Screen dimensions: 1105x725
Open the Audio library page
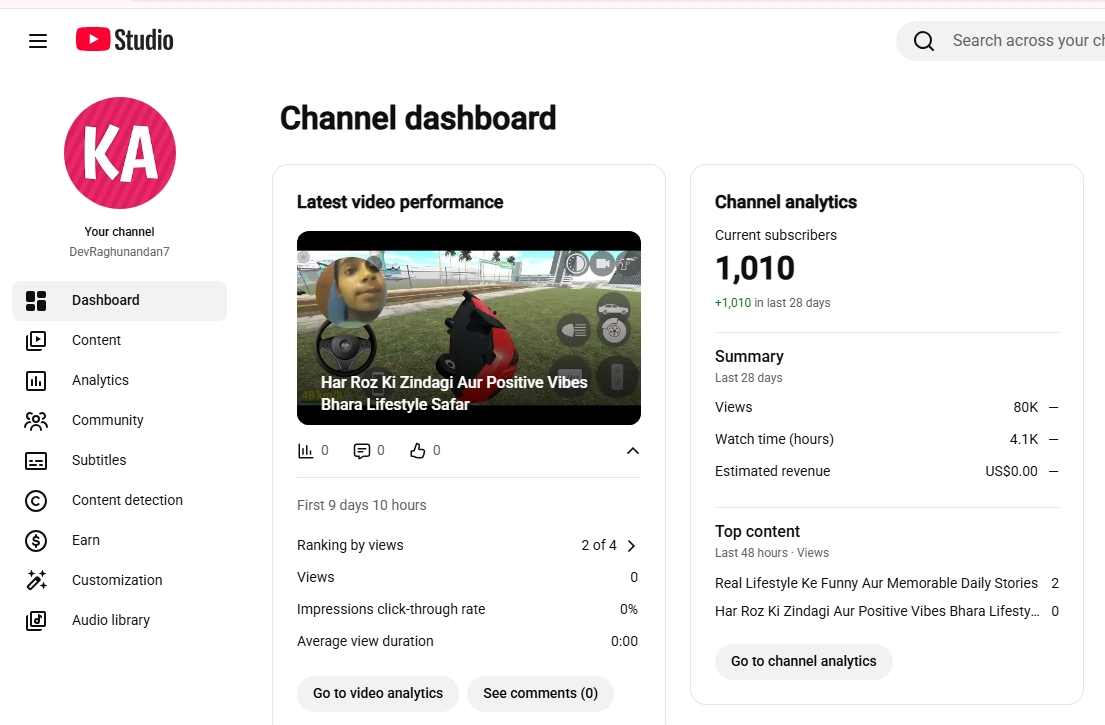pyautogui.click(x=120, y=620)
